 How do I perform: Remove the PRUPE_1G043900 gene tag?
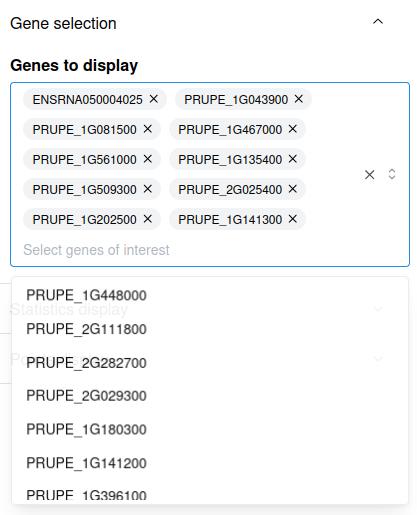pos(299,99)
